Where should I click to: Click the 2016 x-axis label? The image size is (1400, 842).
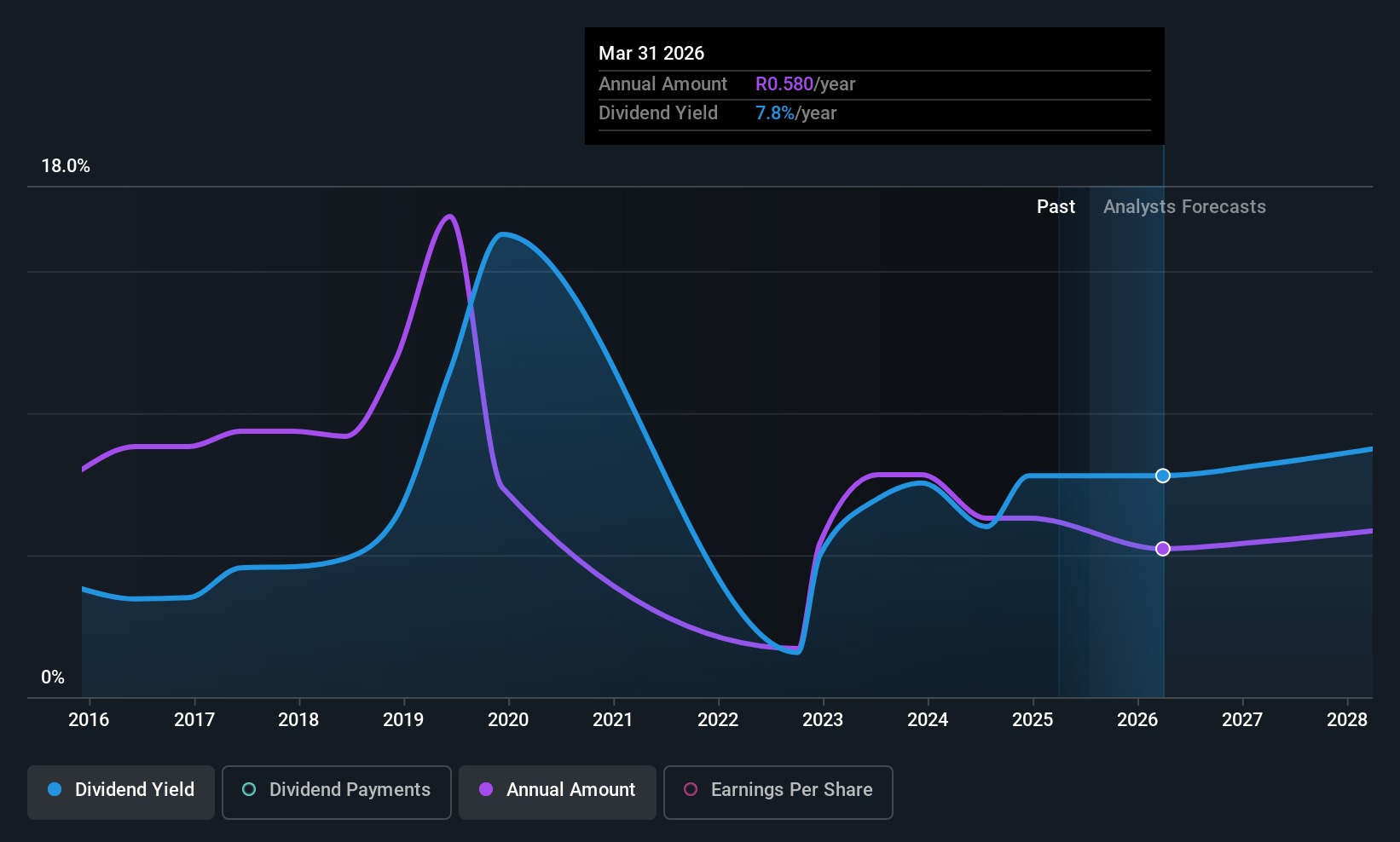tap(89, 720)
